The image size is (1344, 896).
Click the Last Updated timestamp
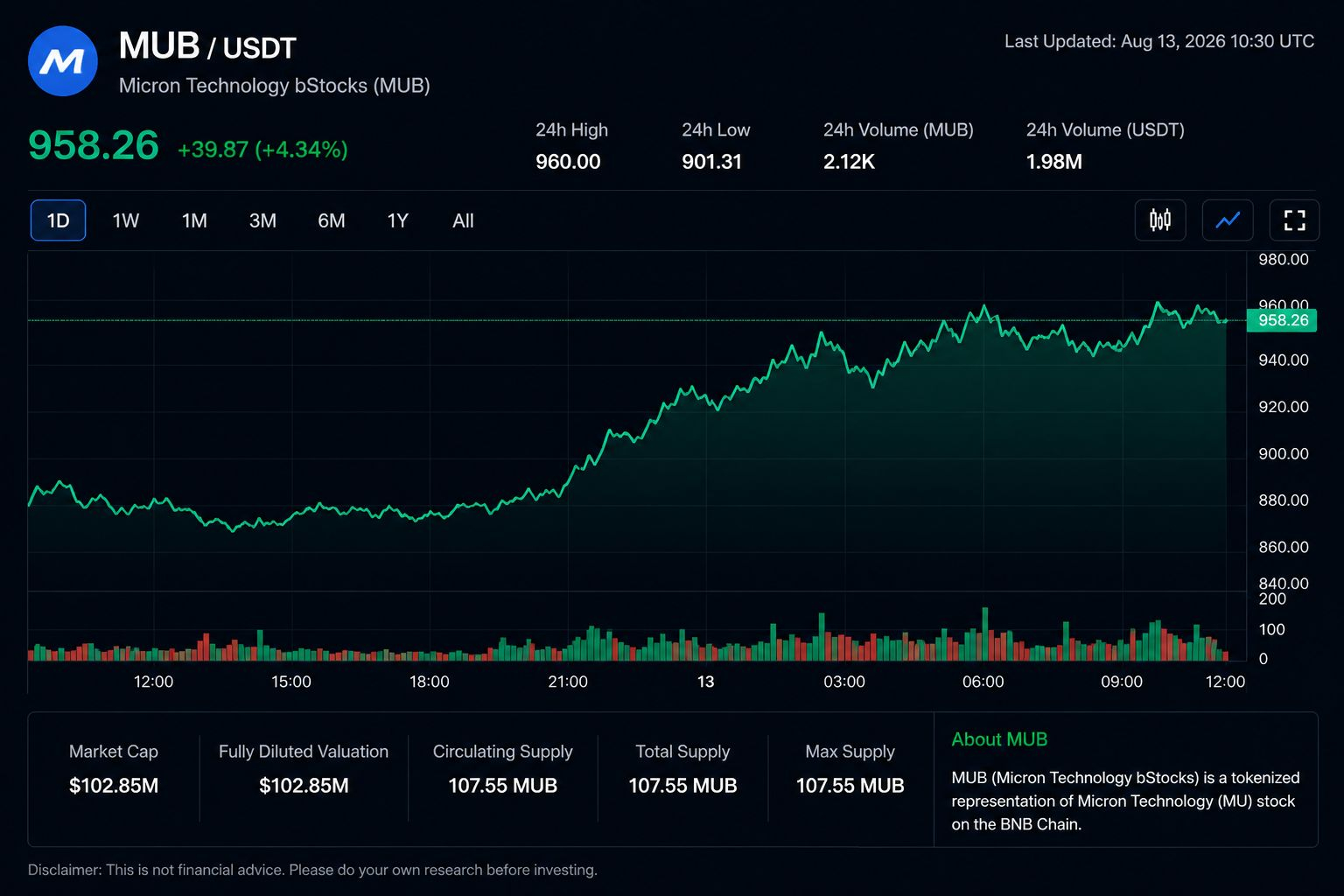click(x=1159, y=41)
